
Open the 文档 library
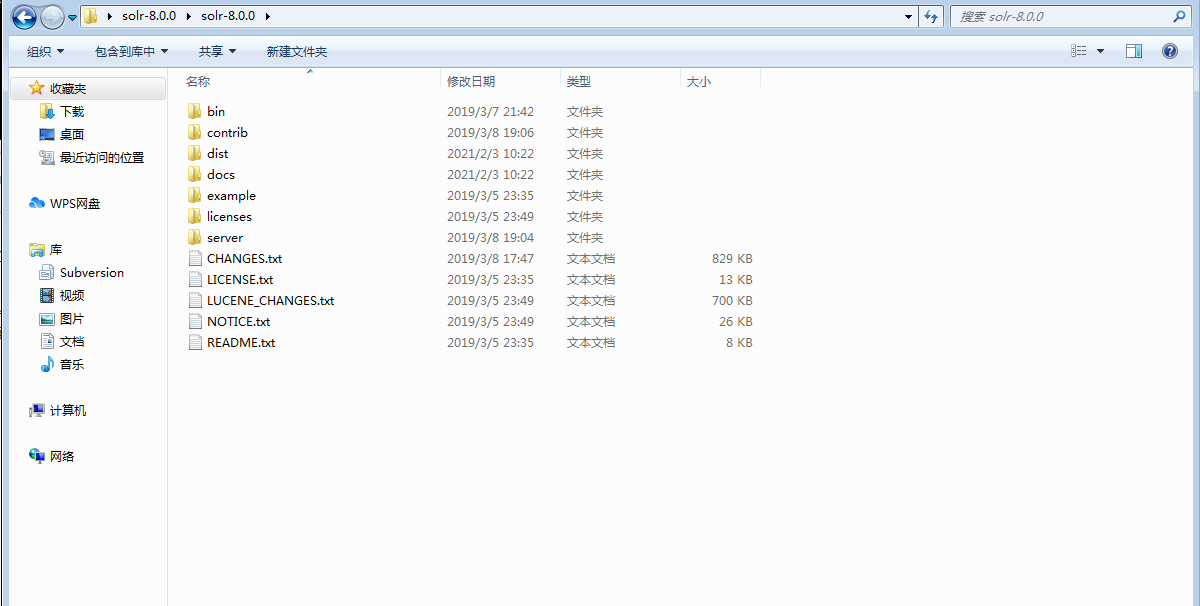(72, 342)
